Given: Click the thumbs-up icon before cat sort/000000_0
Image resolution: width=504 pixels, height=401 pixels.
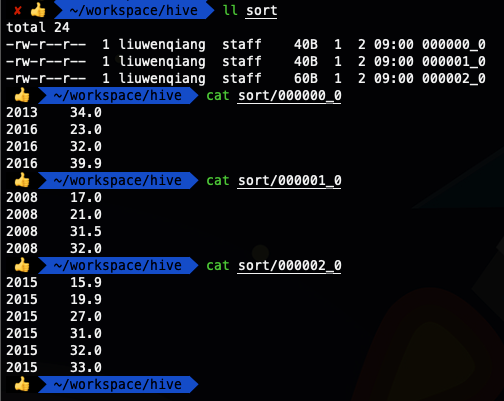Looking at the screenshot, I should [22, 95].
